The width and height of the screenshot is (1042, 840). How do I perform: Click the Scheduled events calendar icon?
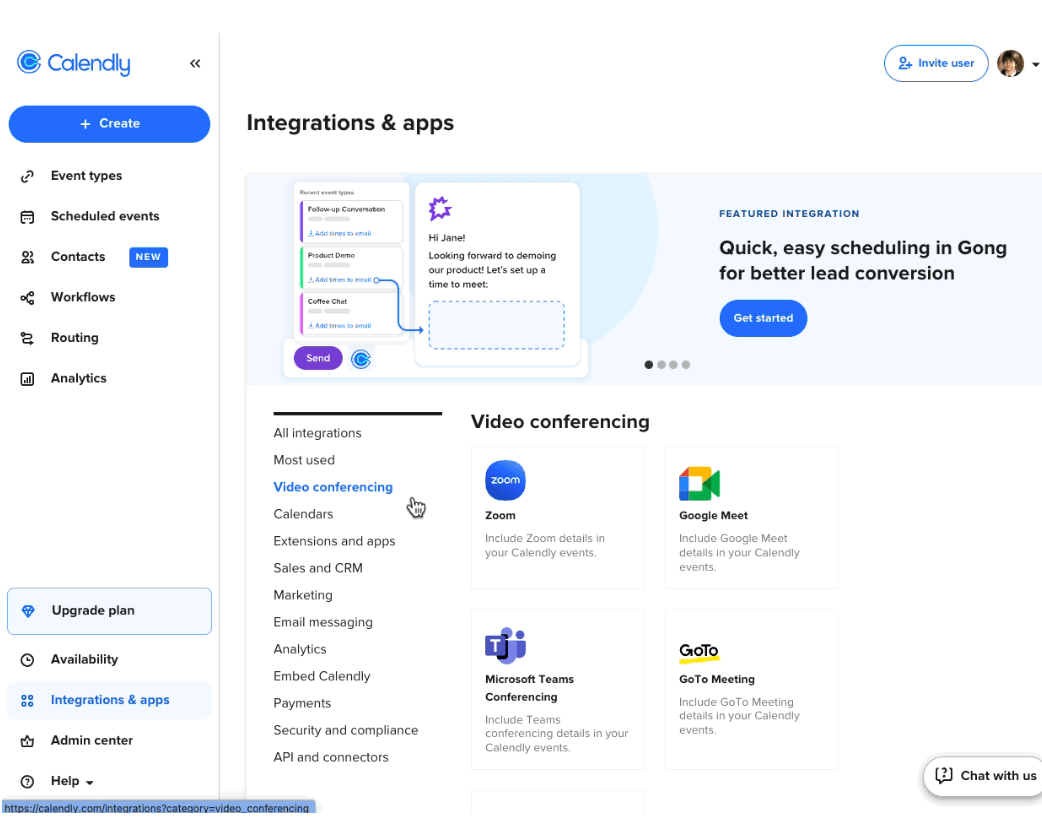click(x=27, y=217)
